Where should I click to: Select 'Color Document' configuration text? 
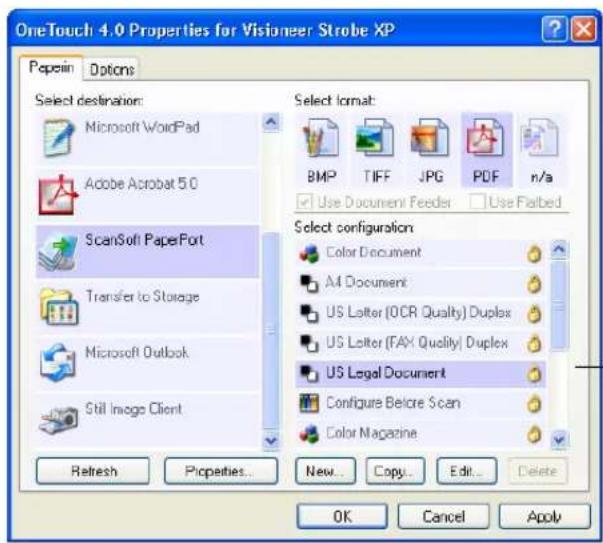point(373,252)
